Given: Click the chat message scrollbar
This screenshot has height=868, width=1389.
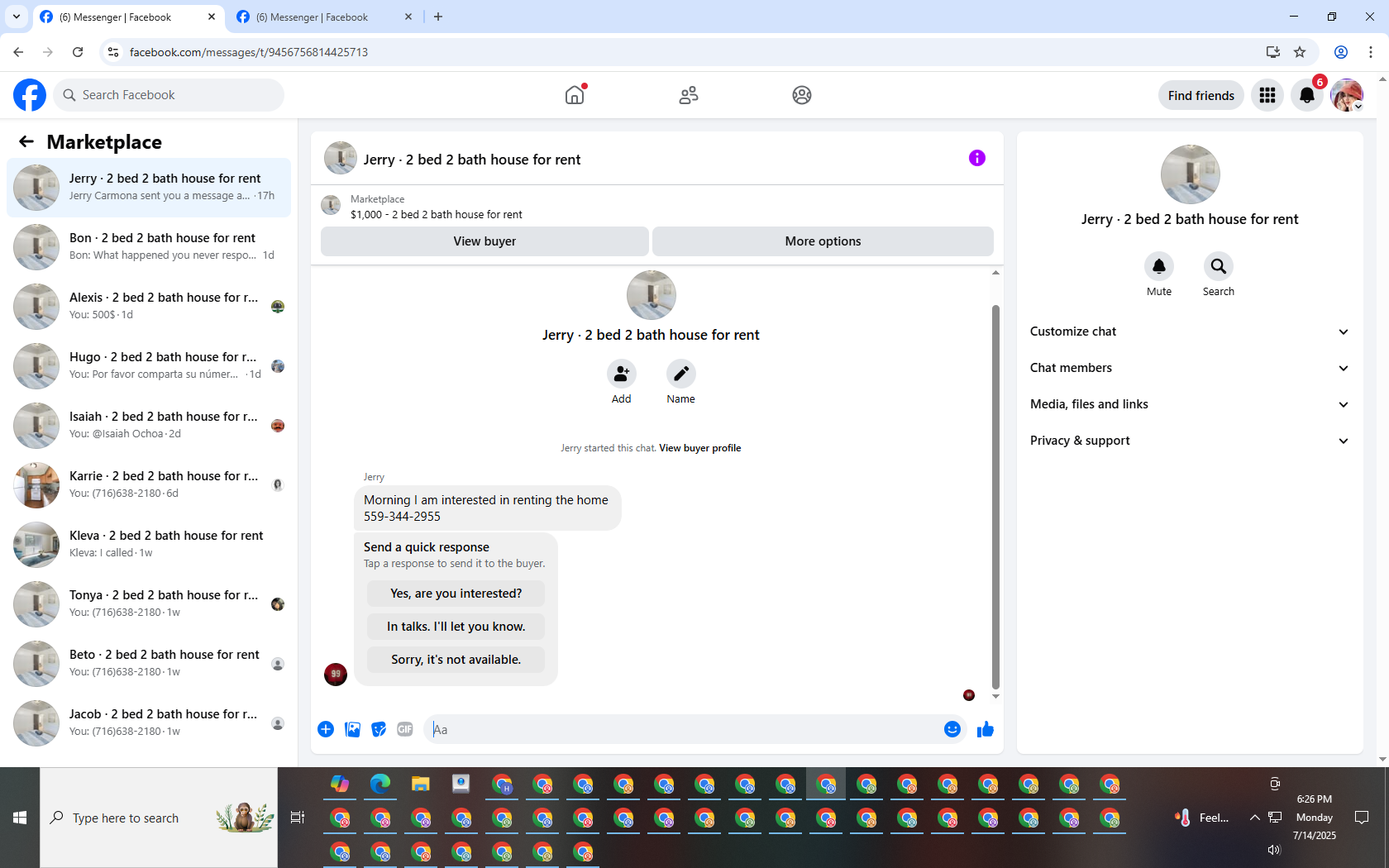Looking at the screenshot, I should (x=995, y=496).
